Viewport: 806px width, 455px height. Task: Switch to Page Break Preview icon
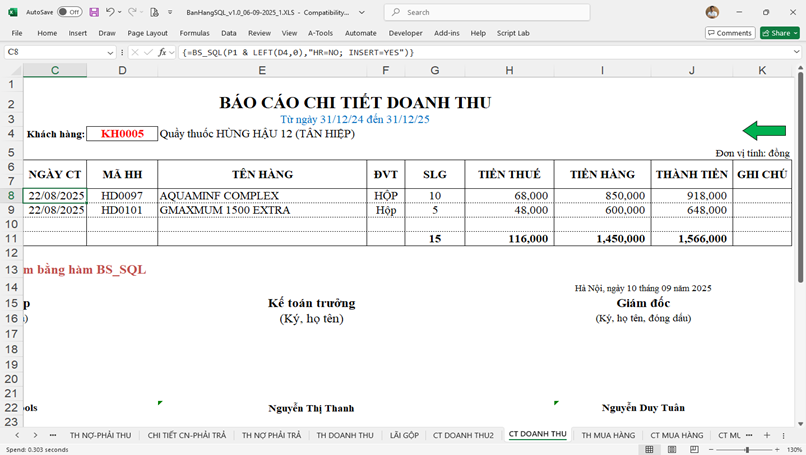694,449
